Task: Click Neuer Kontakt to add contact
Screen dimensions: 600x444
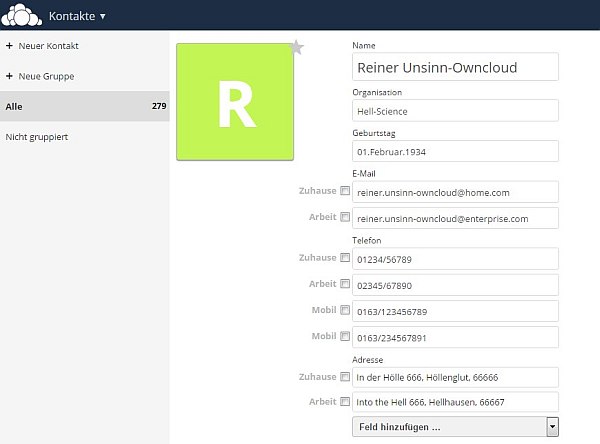Action: click(x=48, y=46)
